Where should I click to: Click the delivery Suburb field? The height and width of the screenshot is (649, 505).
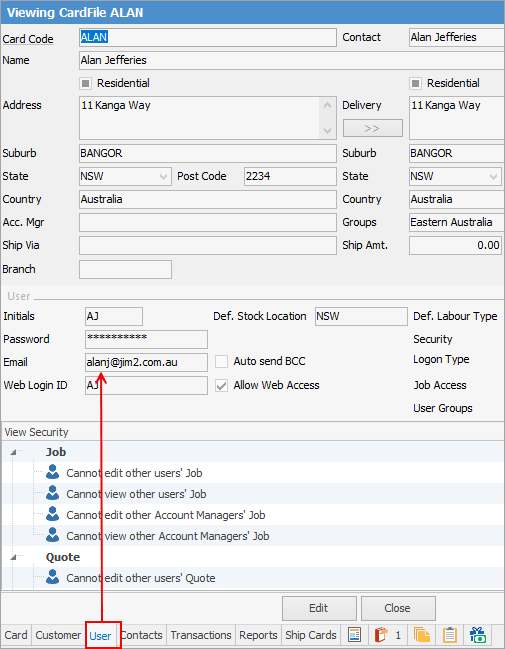tap(457, 154)
